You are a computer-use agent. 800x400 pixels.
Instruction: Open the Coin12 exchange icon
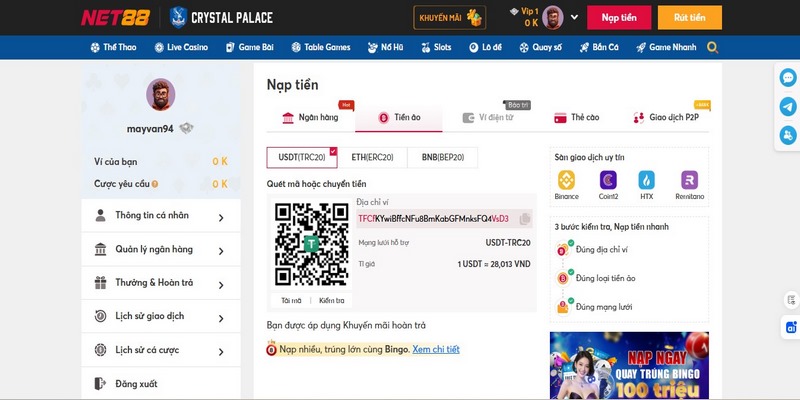tap(608, 180)
